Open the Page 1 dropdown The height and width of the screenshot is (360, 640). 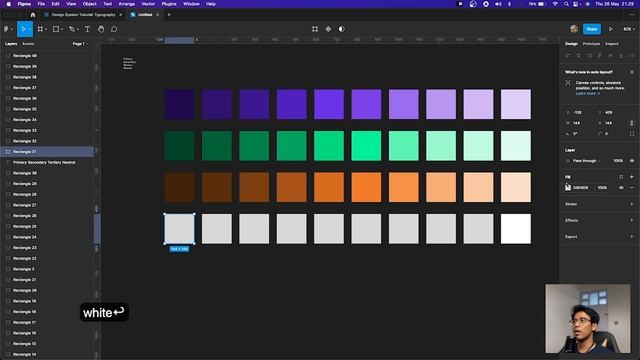(x=80, y=44)
